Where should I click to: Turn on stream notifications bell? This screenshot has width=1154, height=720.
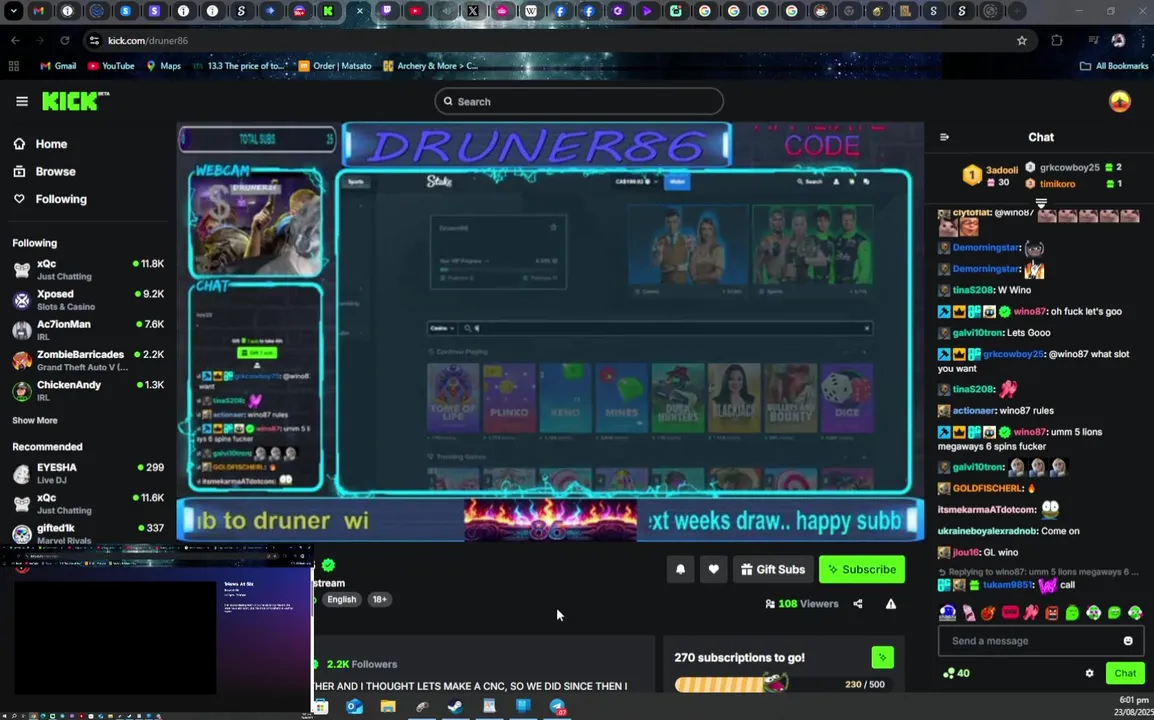click(x=680, y=569)
